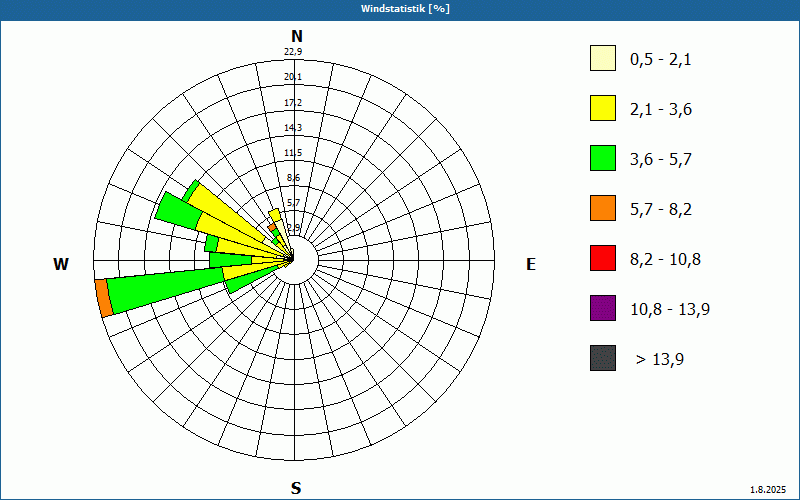Click the 8,6 ring scale label
800x500 pixels.
click(294, 178)
